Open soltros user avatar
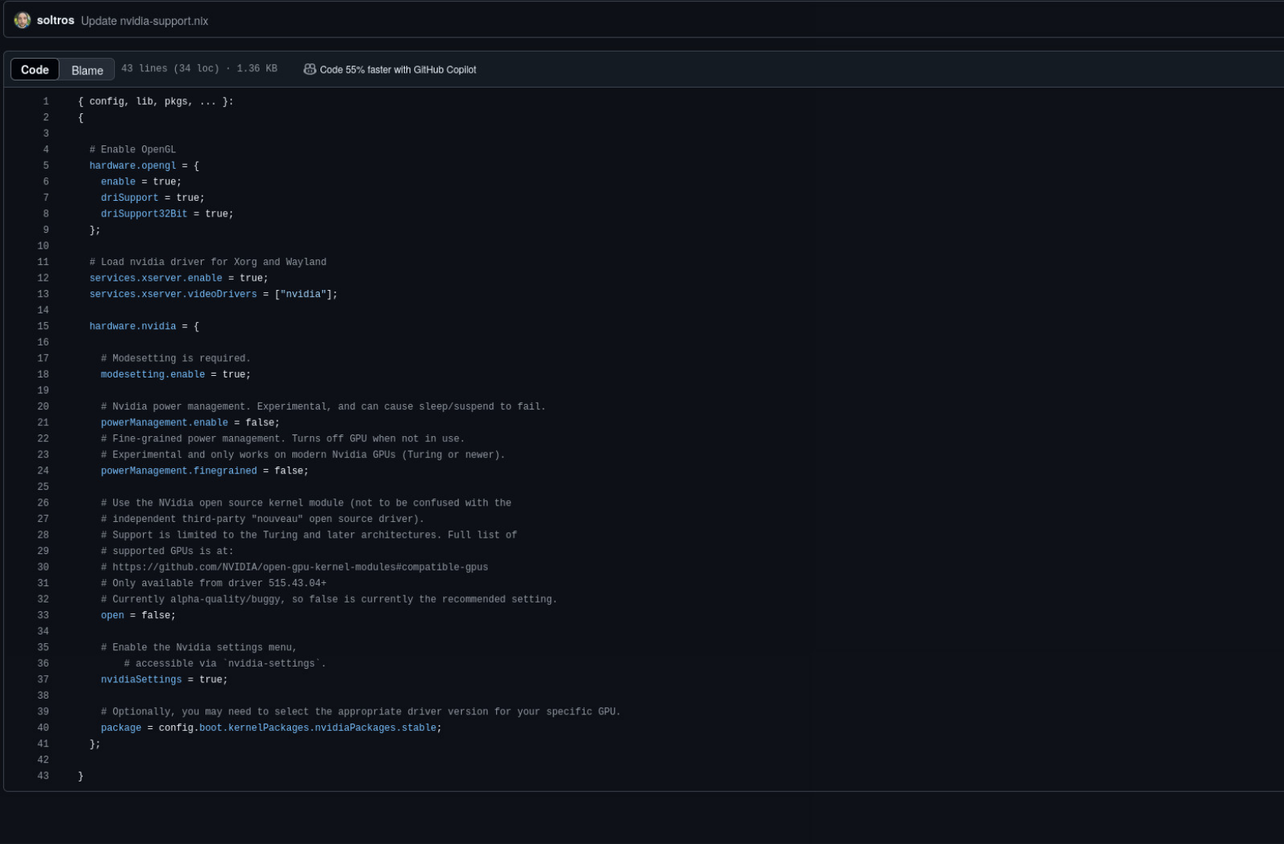 (x=22, y=20)
